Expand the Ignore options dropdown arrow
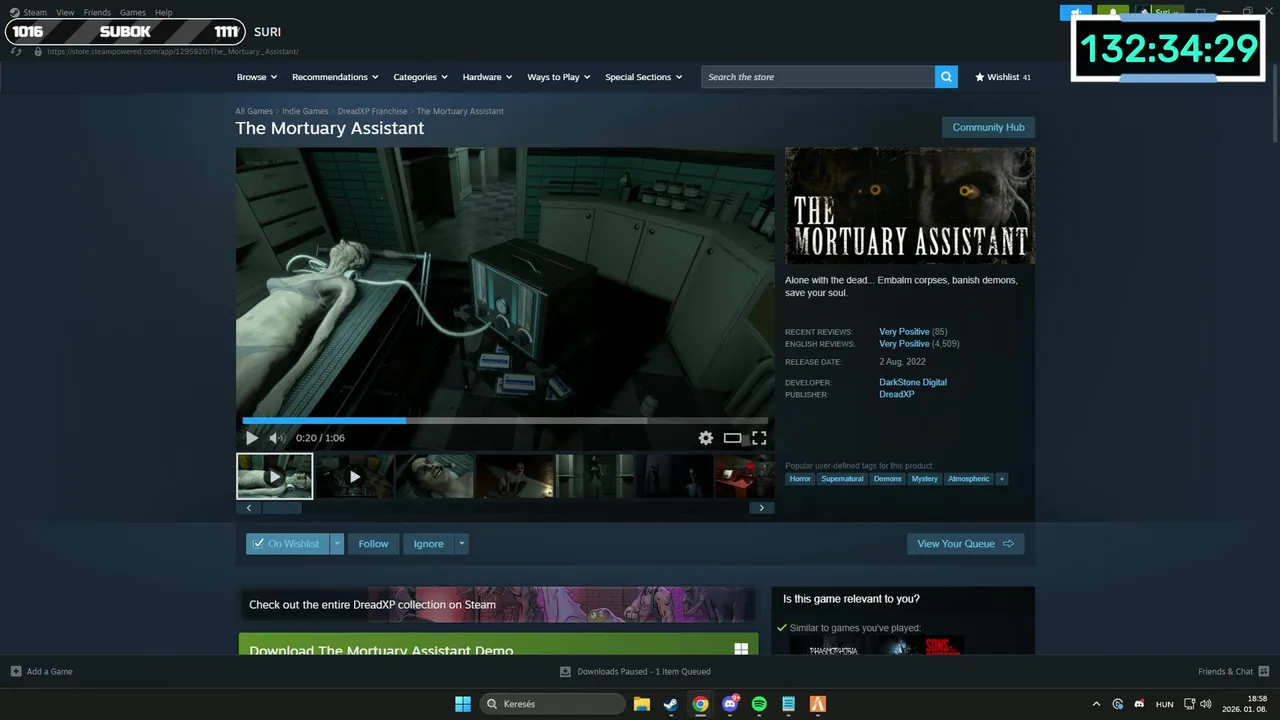Image resolution: width=1280 pixels, height=720 pixels. coord(461,544)
